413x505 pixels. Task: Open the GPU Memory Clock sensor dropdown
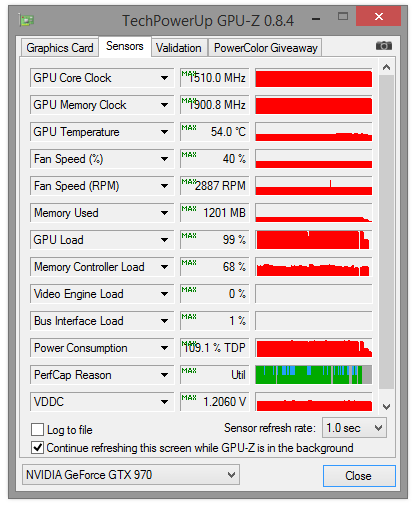click(164, 105)
